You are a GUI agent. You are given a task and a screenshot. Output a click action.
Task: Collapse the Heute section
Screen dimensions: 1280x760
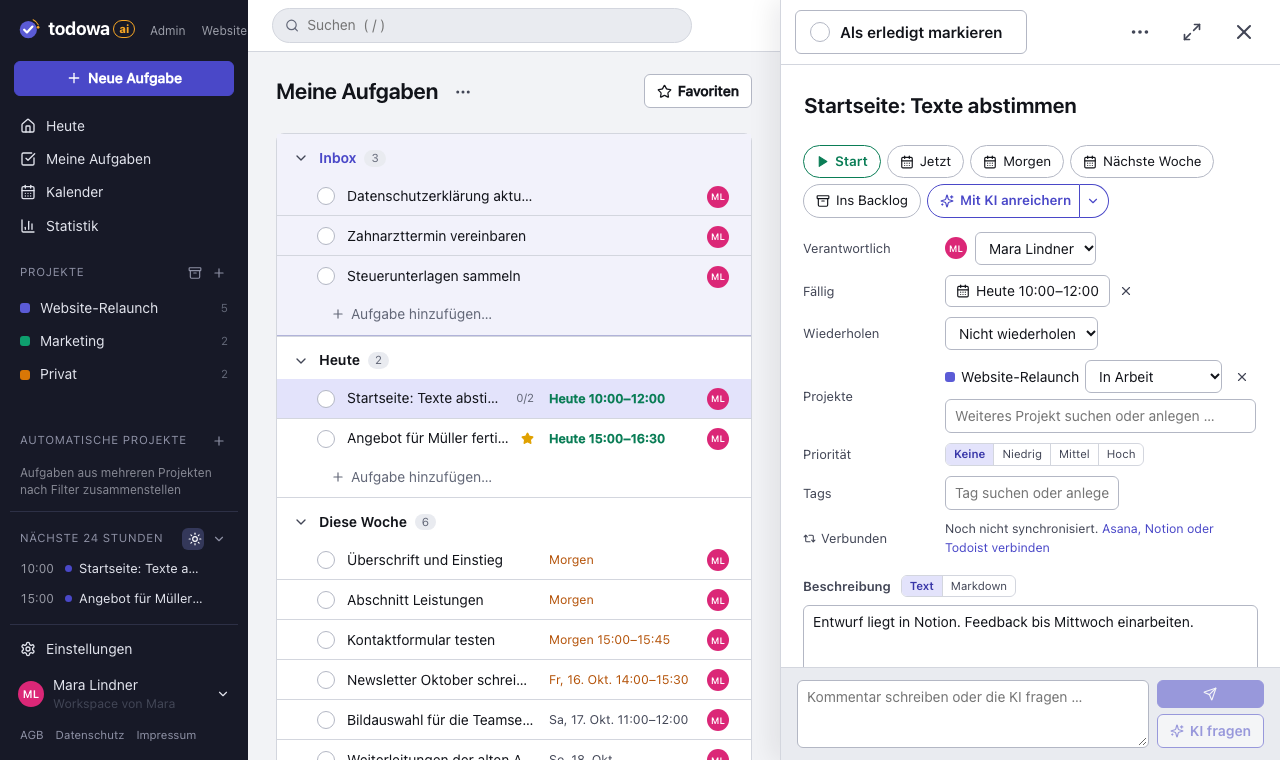pos(301,360)
